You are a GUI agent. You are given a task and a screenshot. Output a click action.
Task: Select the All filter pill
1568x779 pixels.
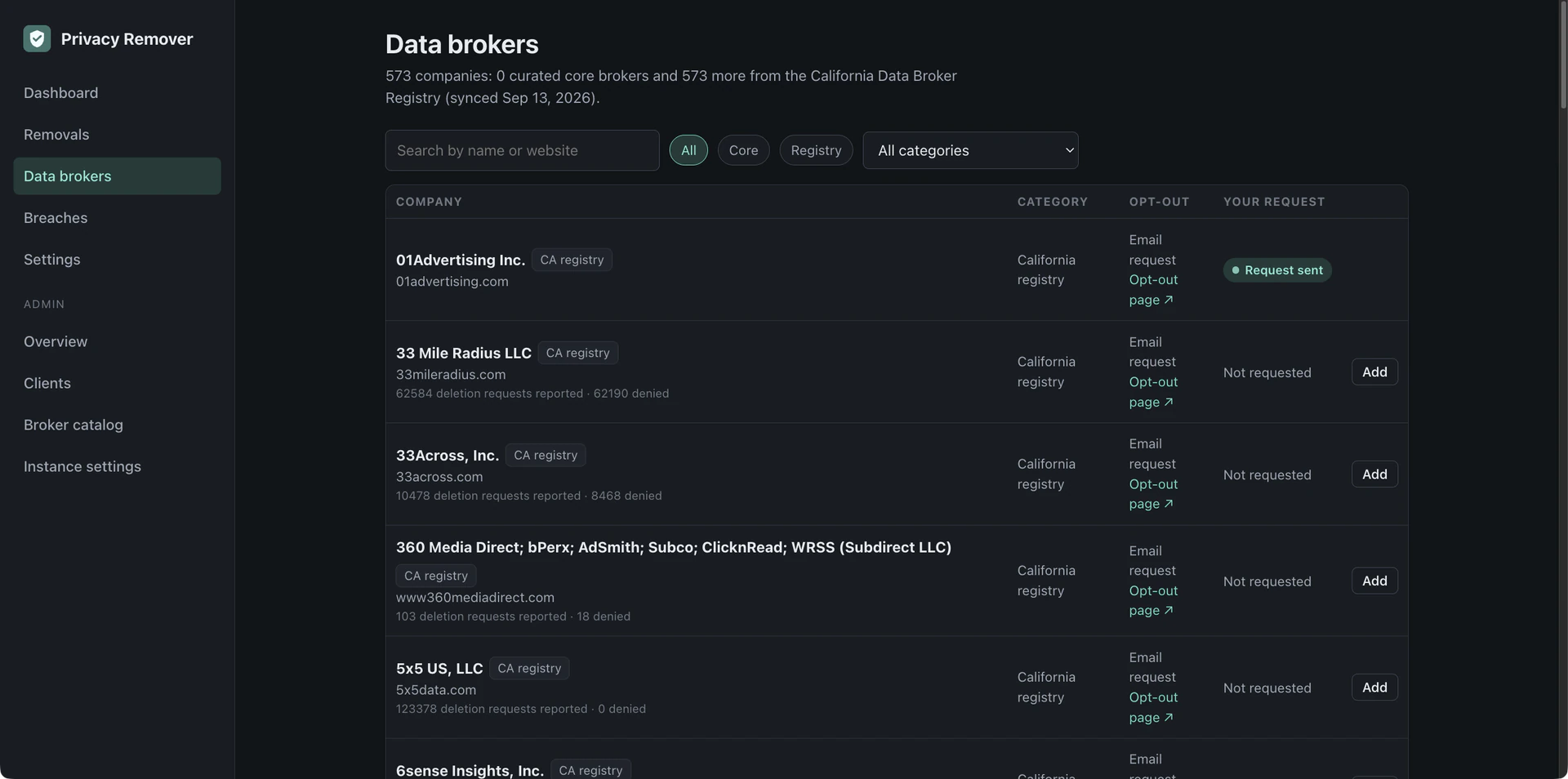click(688, 150)
